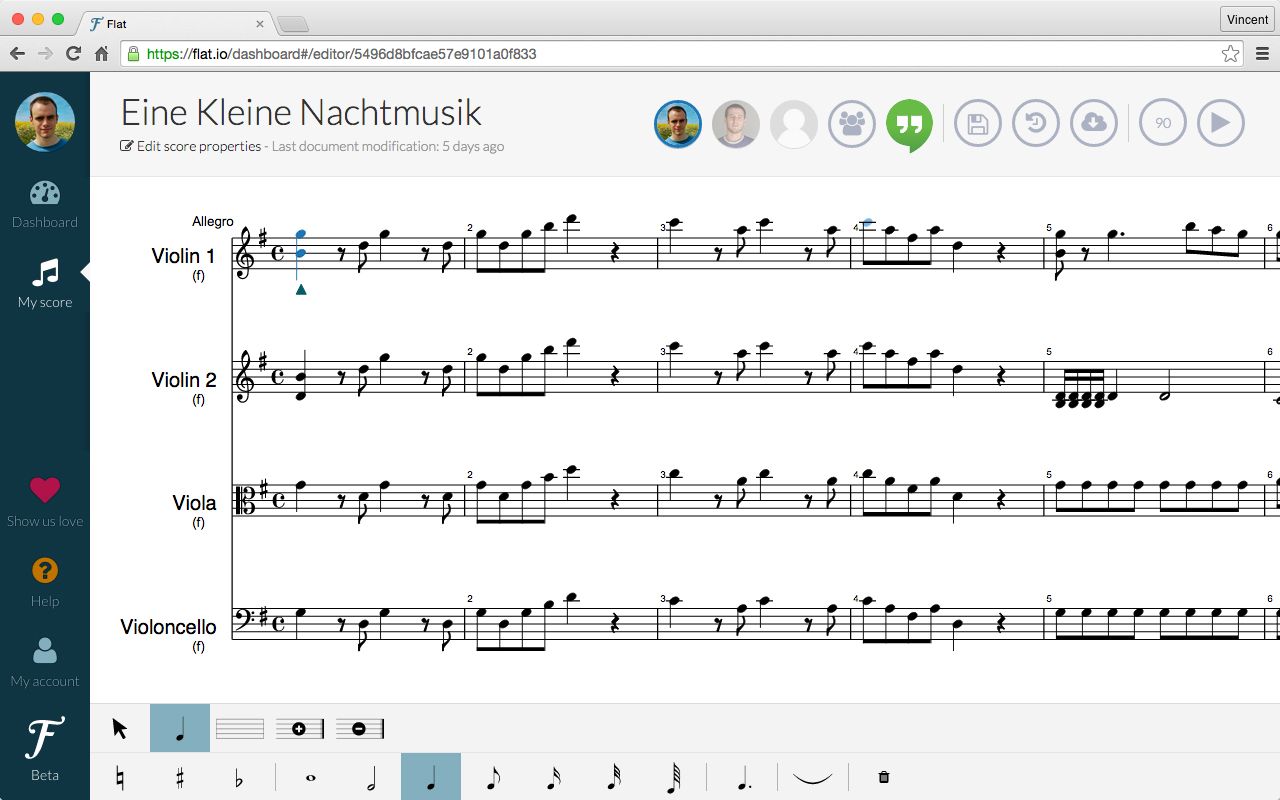The height and width of the screenshot is (800, 1280).
Task: Select the Violin 1 staff label
Action: click(183, 256)
